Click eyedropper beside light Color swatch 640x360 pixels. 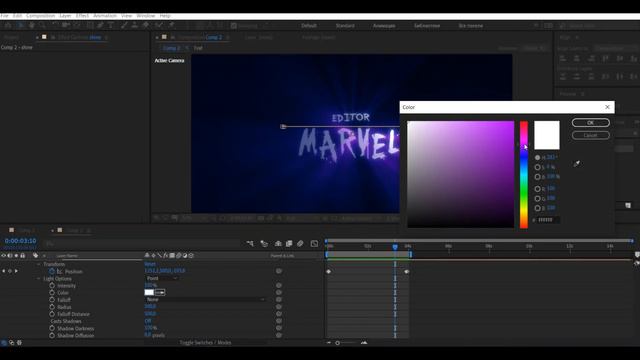(x=160, y=292)
